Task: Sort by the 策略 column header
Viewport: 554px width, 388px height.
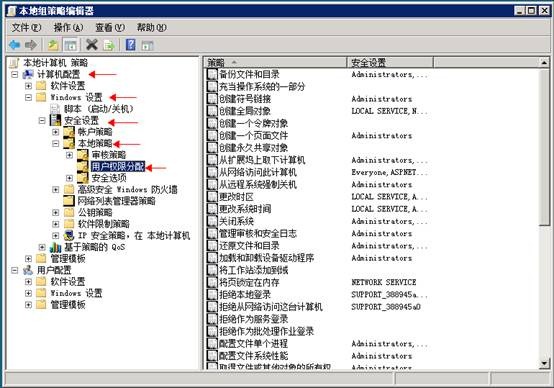Action: pyautogui.click(x=276, y=63)
